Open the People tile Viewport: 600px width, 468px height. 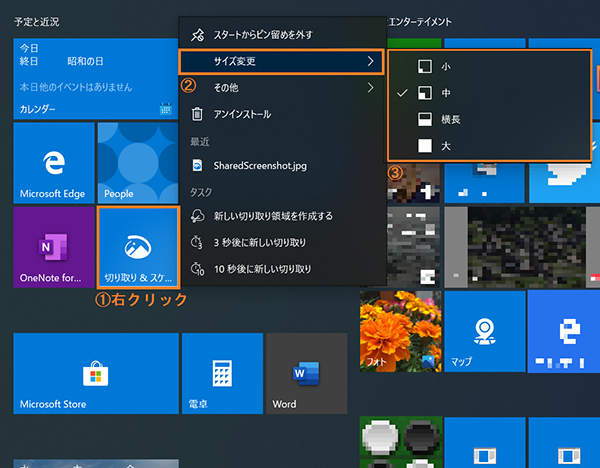[x=136, y=163]
